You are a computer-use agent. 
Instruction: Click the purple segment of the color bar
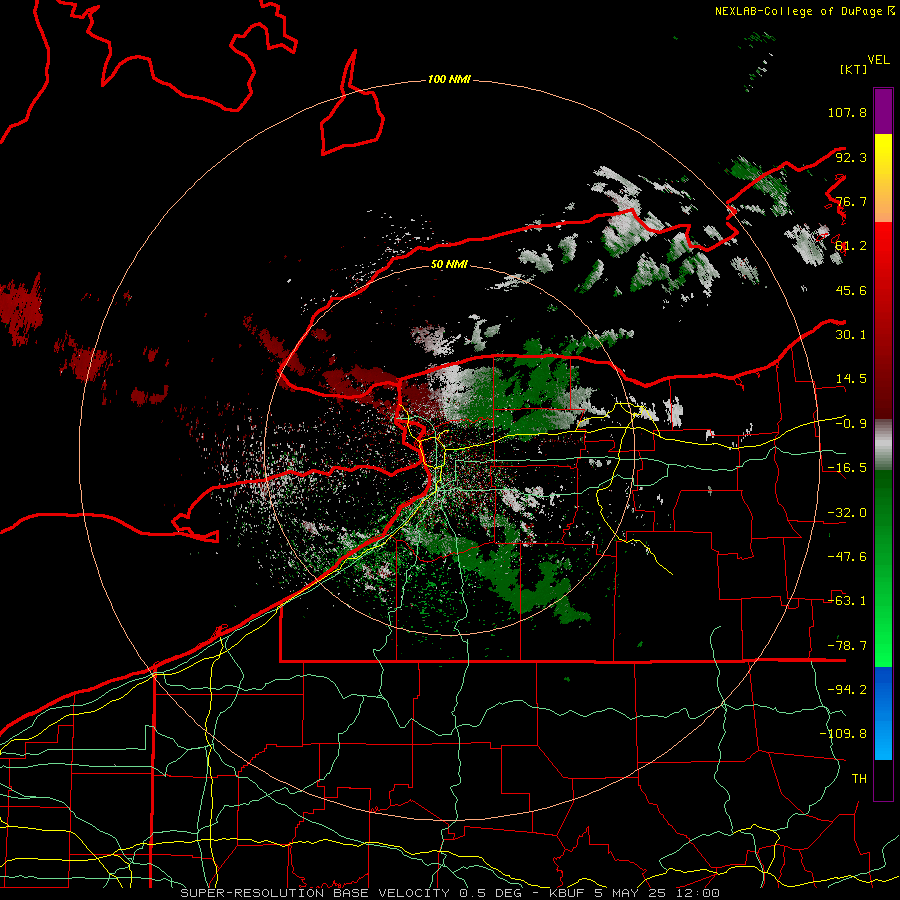pyautogui.click(x=883, y=111)
